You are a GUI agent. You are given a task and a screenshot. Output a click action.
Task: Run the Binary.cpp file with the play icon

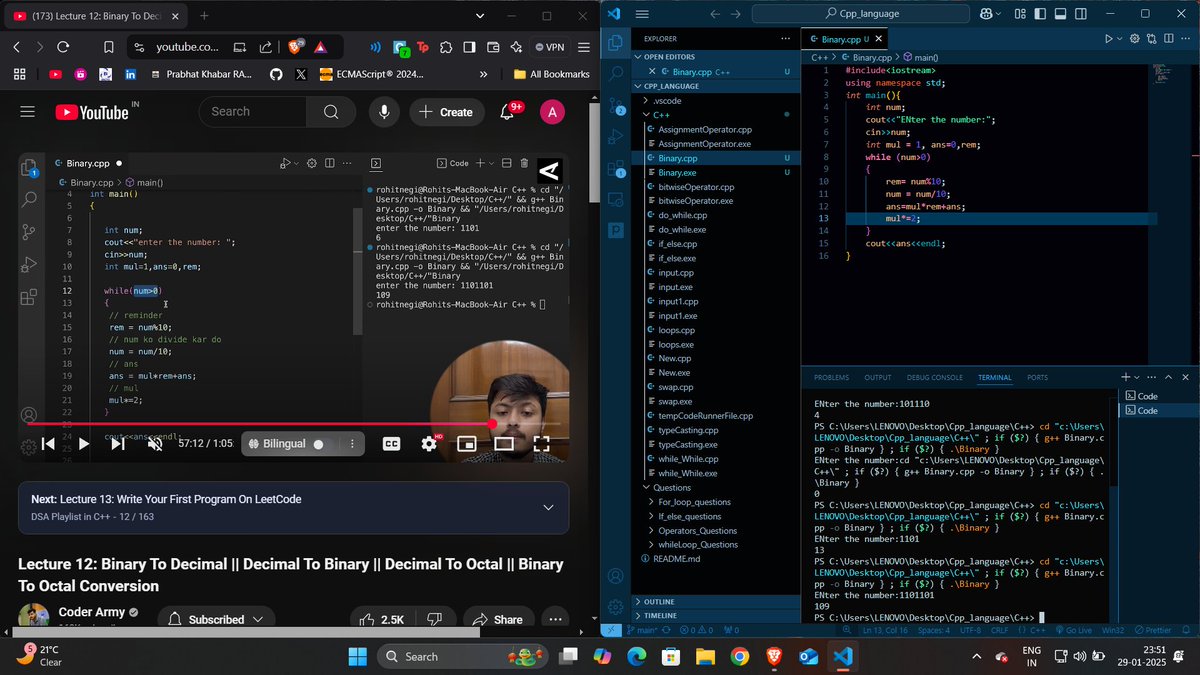[1108, 38]
